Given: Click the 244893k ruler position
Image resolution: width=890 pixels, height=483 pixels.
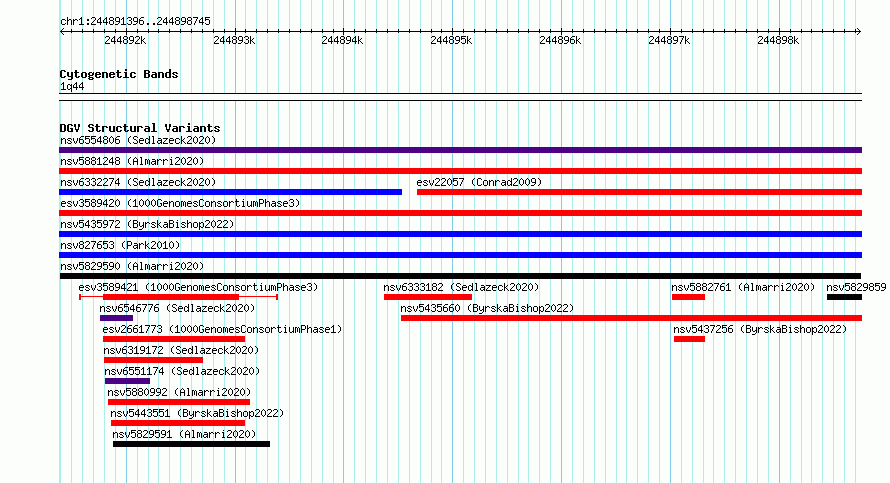Looking at the screenshot, I should 234,40.
